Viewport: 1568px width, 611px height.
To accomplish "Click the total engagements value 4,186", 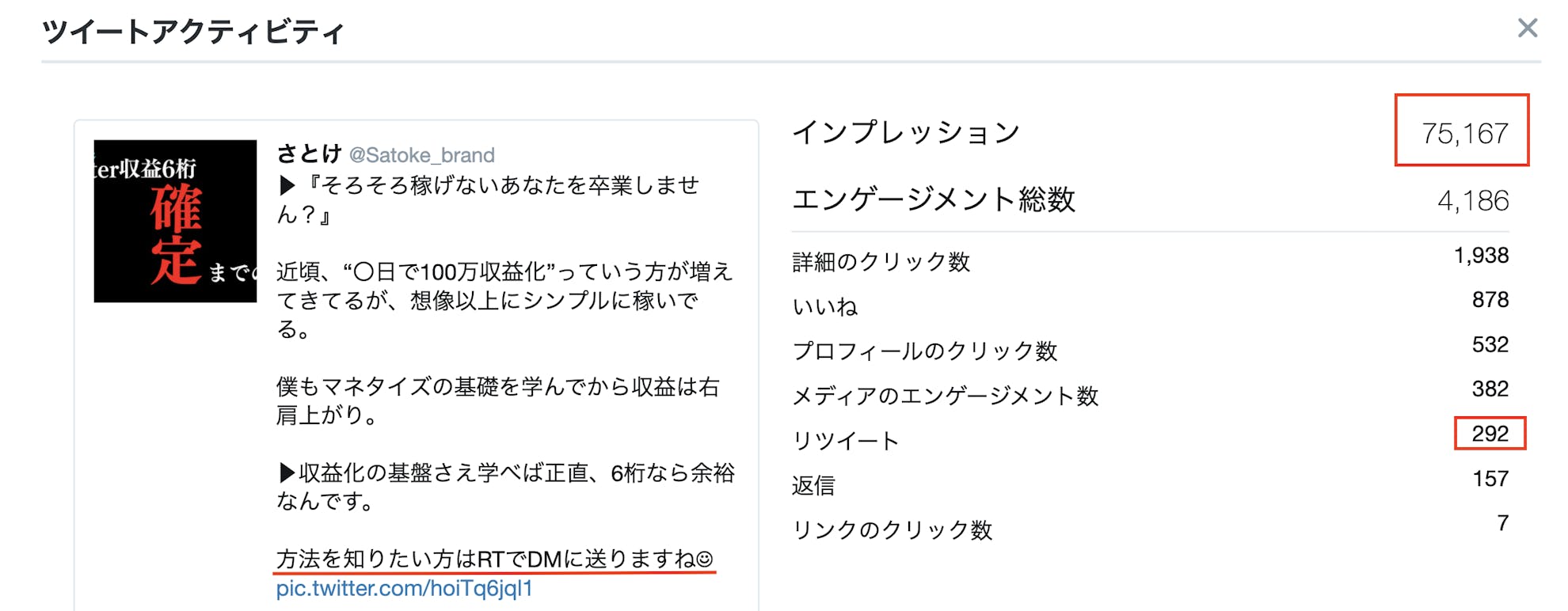I will pos(1472,201).
